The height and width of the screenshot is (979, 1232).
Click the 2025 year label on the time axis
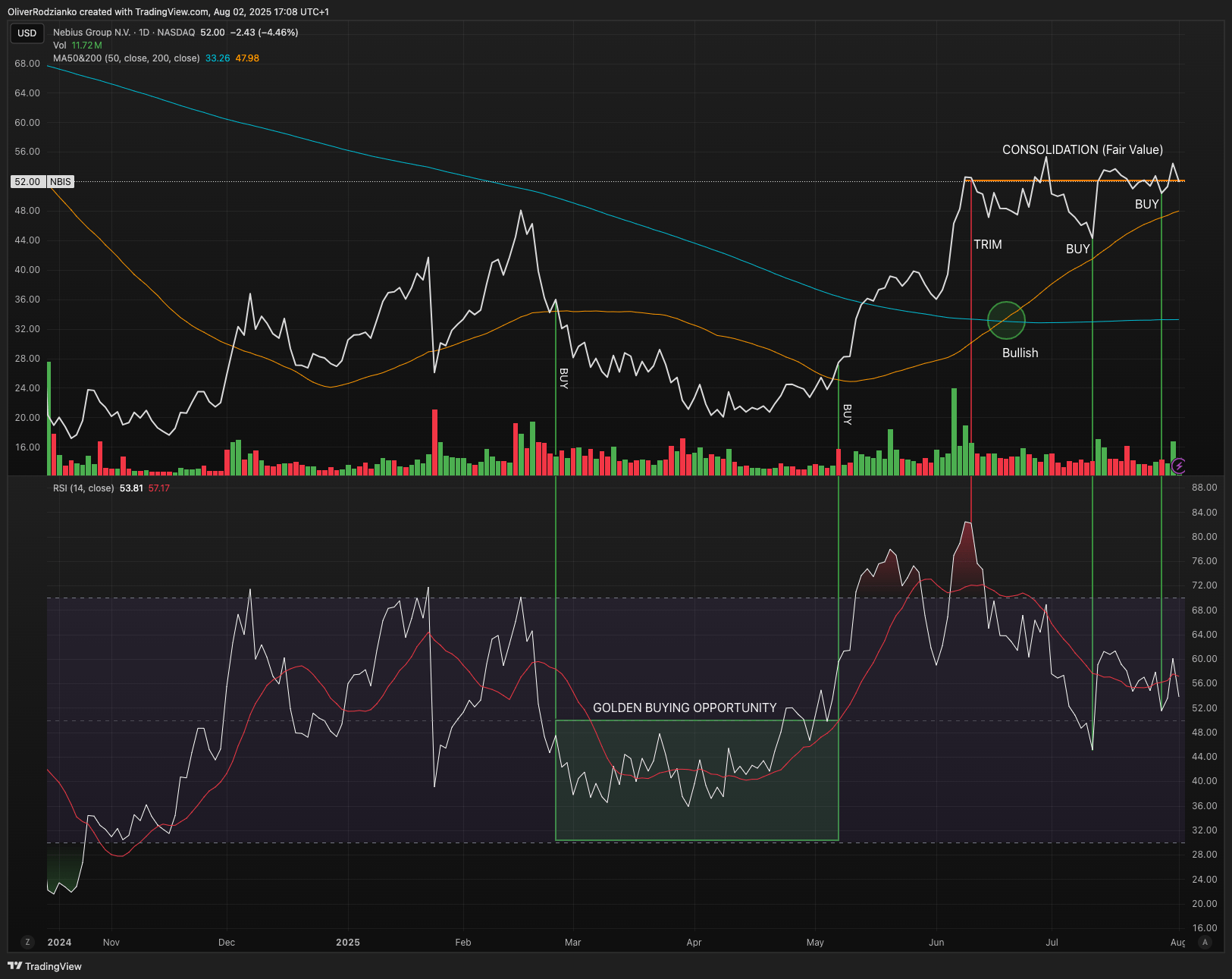pyautogui.click(x=348, y=942)
